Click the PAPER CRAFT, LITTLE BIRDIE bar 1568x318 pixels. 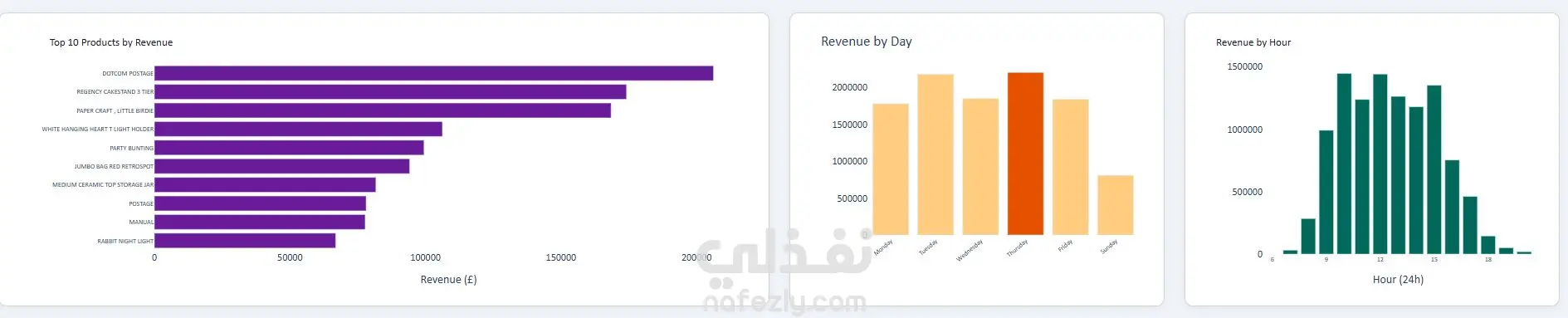[383, 110]
